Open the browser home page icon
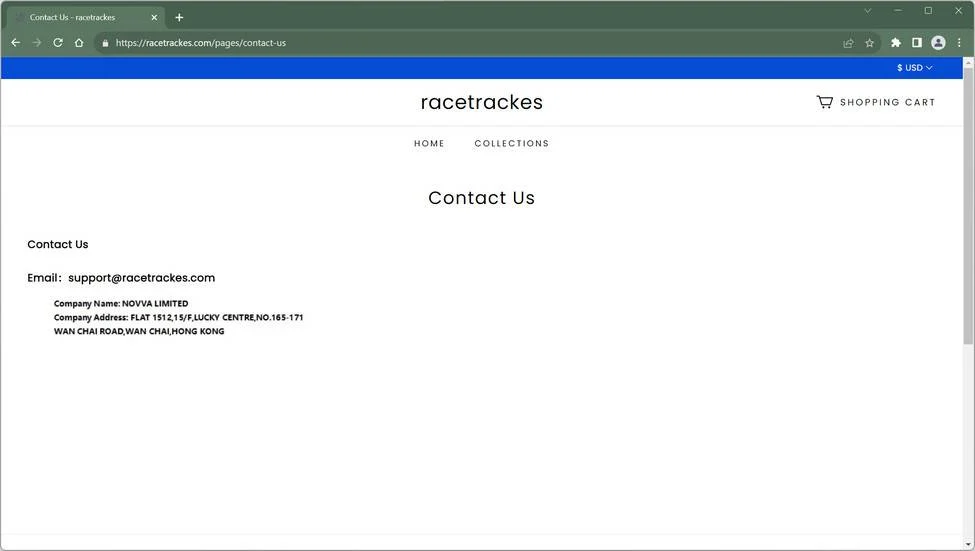Image resolution: width=975 pixels, height=551 pixels. point(79,43)
